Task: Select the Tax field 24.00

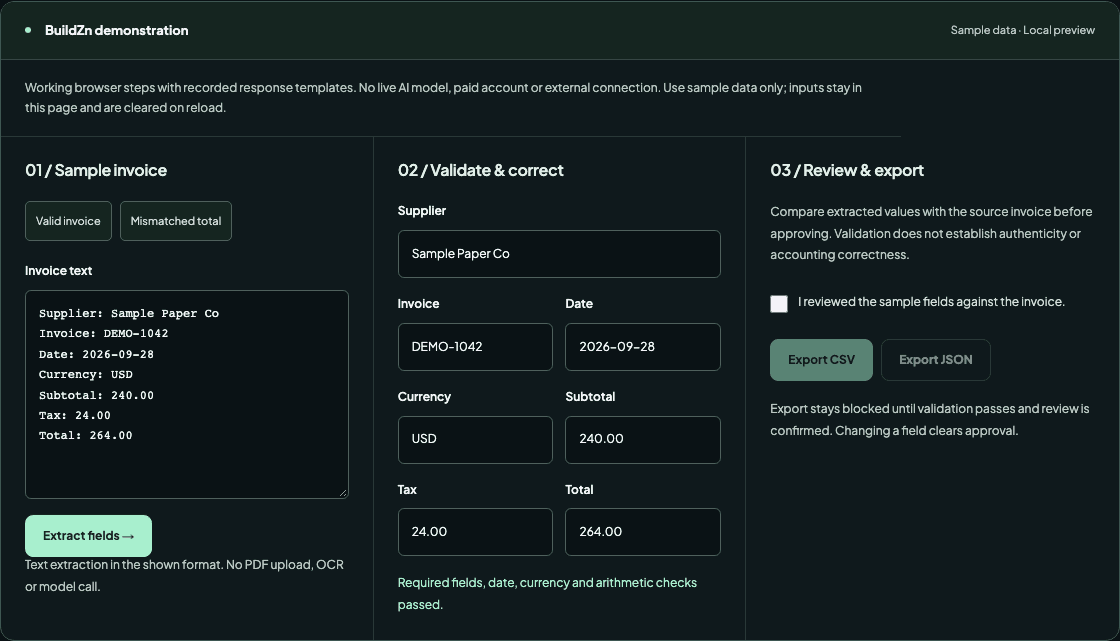Action: pyautogui.click(x=475, y=532)
